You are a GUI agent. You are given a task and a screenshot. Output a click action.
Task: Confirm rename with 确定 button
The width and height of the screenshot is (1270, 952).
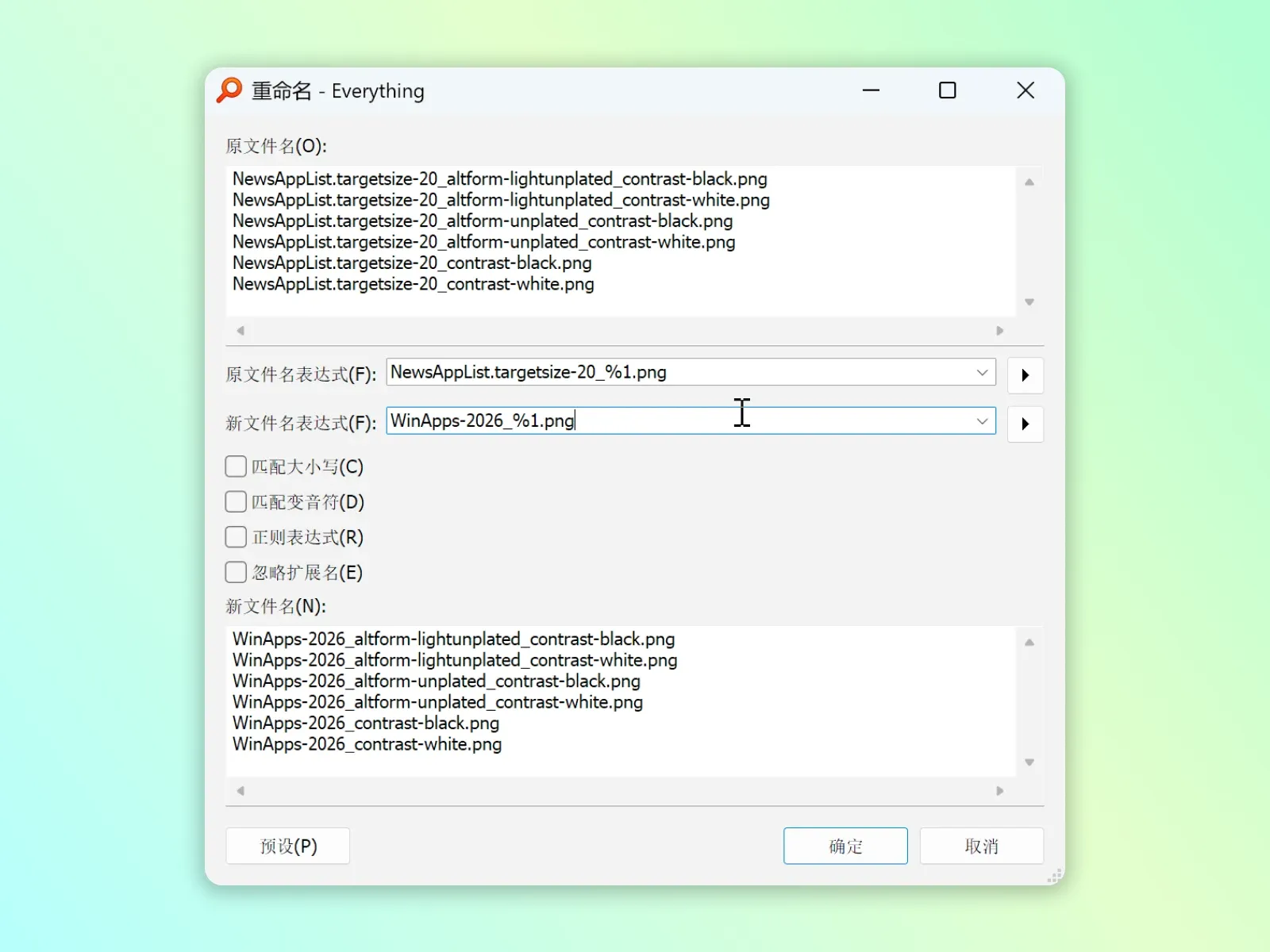coord(845,846)
